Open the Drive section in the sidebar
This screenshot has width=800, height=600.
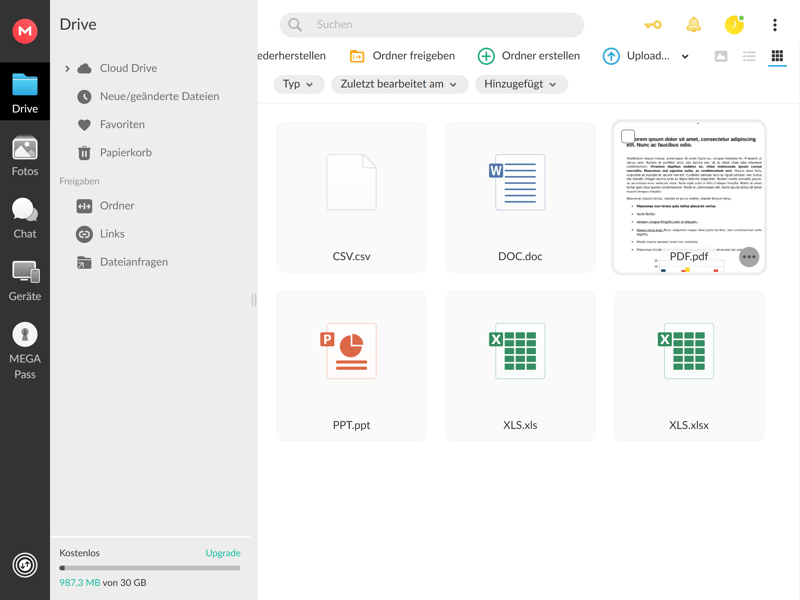coord(24,92)
